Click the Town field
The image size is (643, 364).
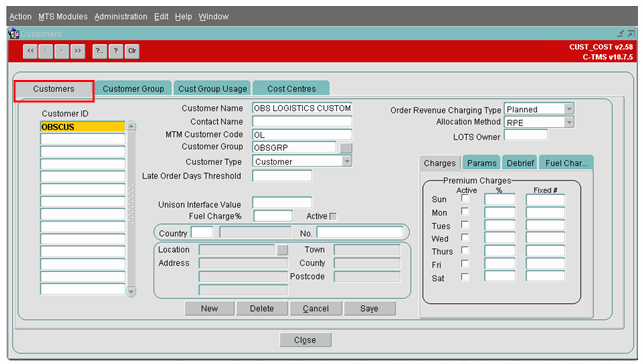click(367, 250)
